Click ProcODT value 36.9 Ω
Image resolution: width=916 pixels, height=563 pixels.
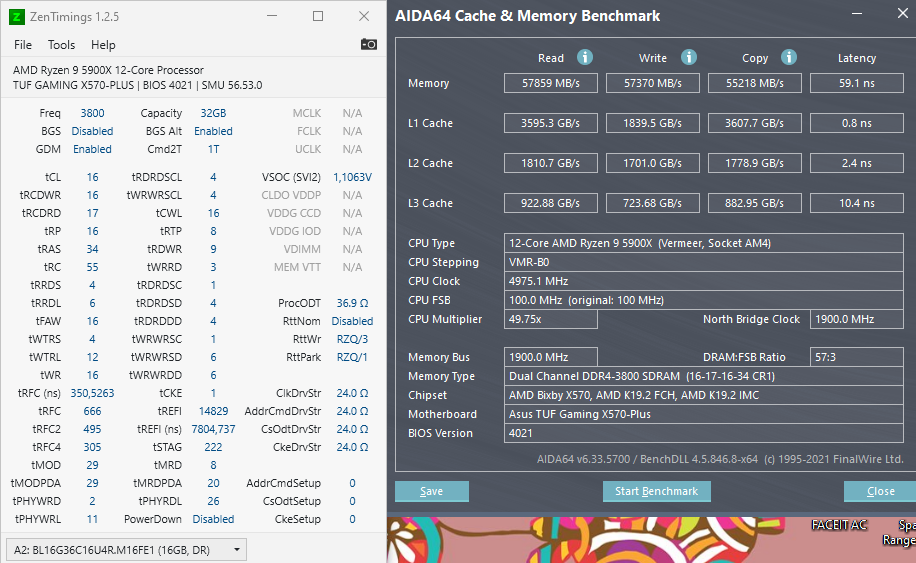tap(352, 303)
